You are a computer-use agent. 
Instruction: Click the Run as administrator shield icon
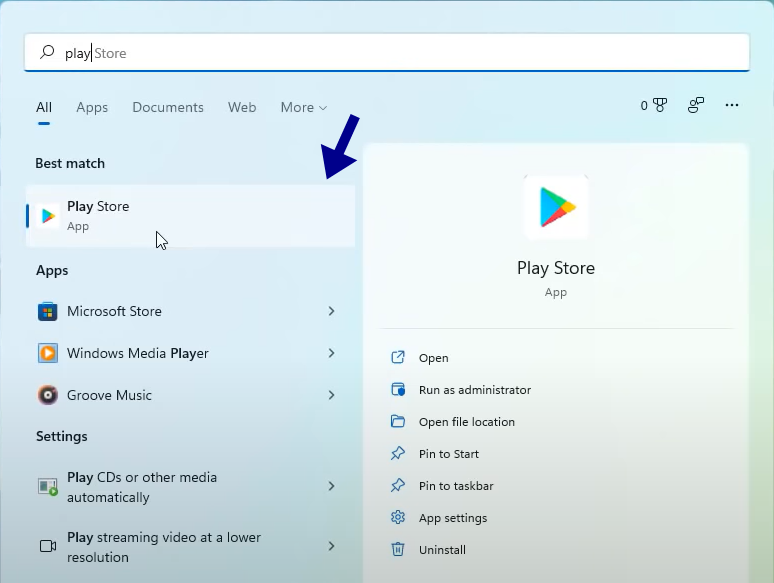398,389
